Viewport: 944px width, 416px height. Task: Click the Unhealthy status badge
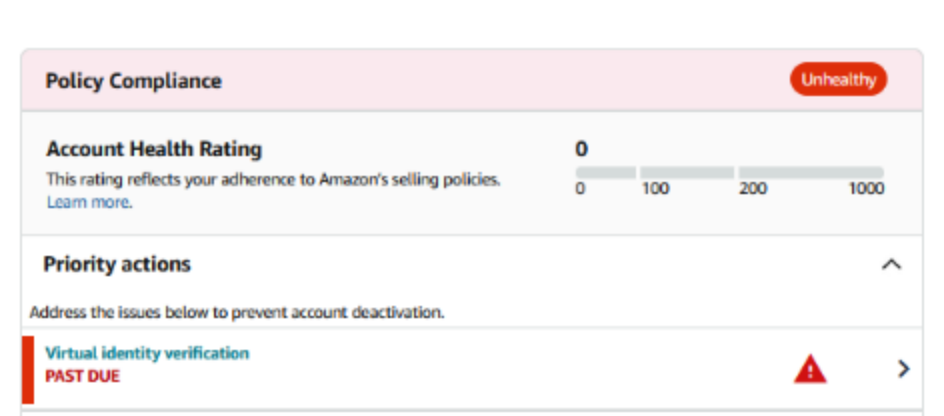[x=838, y=79]
